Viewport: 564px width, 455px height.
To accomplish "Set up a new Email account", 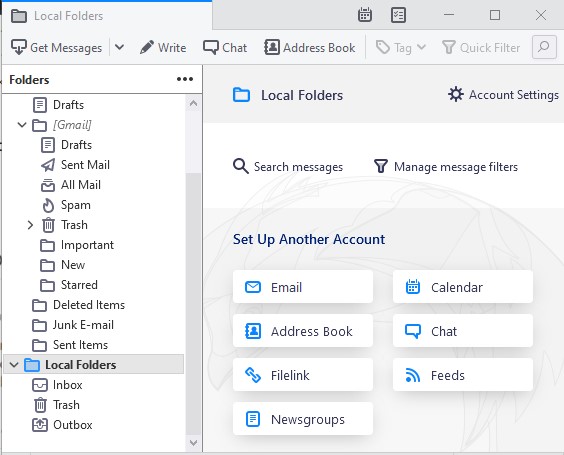I will tap(303, 287).
